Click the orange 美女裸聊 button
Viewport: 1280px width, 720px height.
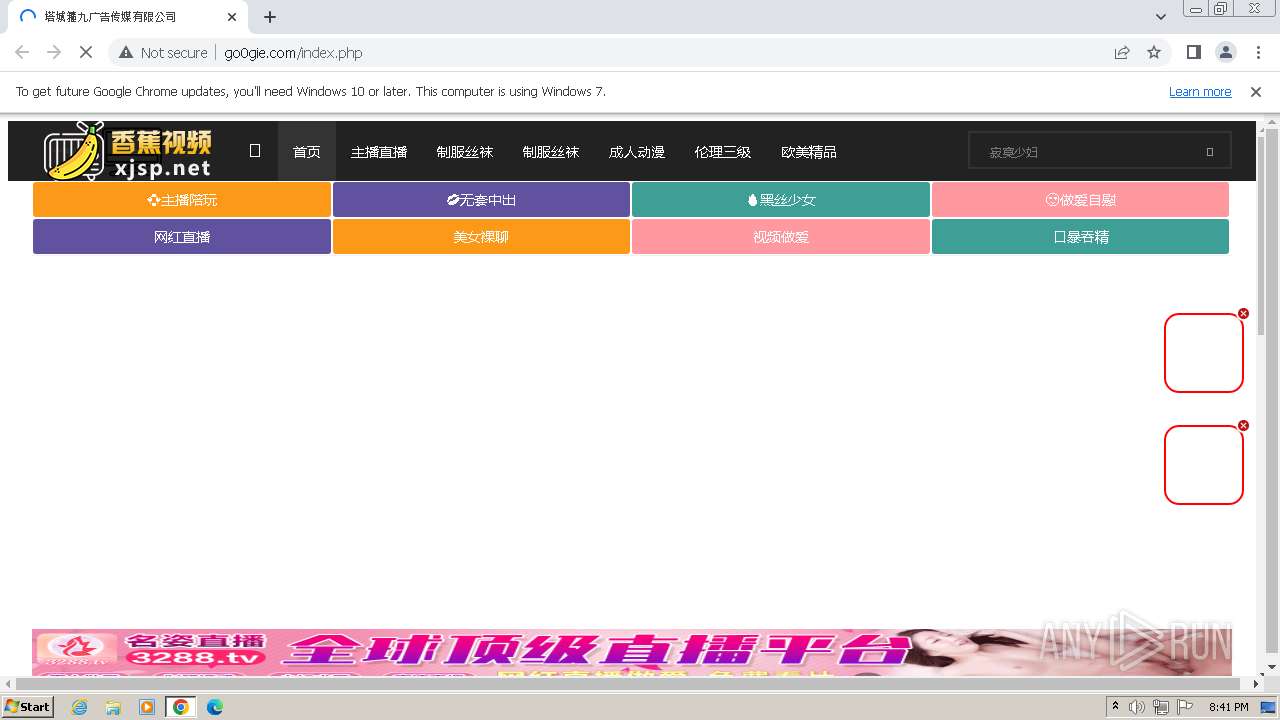pyautogui.click(x=481, y=237)
